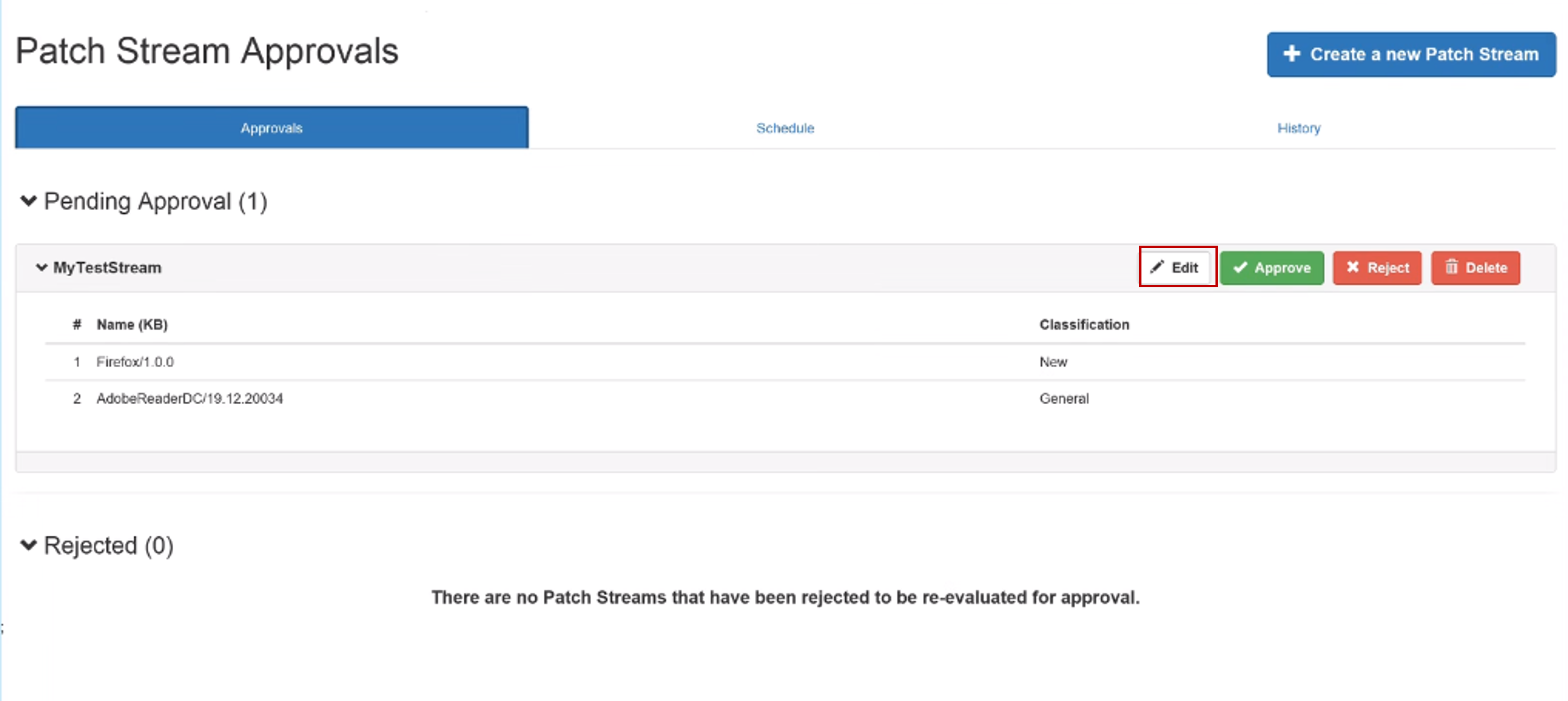Click the Firefox/1.0.0 patch row
Viewport: 1568px width, 701px height.
pos(135,362)
